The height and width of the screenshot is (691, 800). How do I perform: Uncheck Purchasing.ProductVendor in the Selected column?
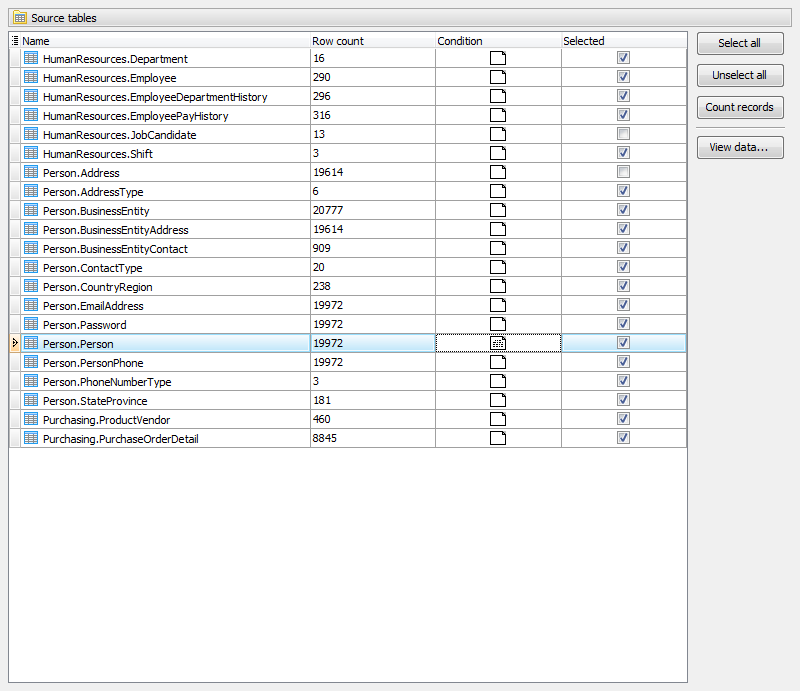[x=623, y=418]
